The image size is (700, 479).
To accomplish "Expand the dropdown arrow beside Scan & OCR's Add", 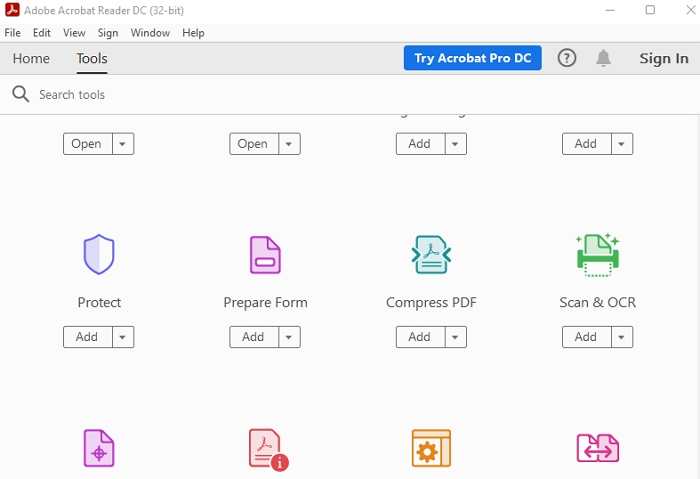I will (621, 337).
